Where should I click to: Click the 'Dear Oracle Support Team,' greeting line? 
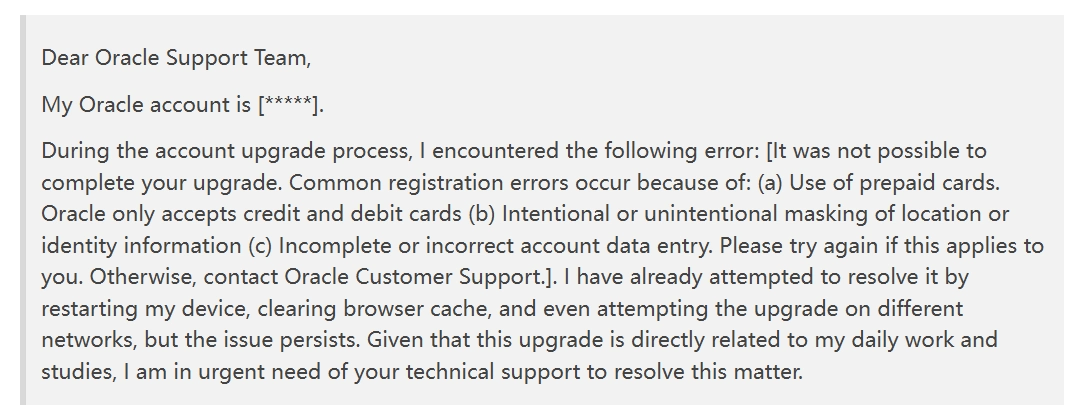coord(176,58)
